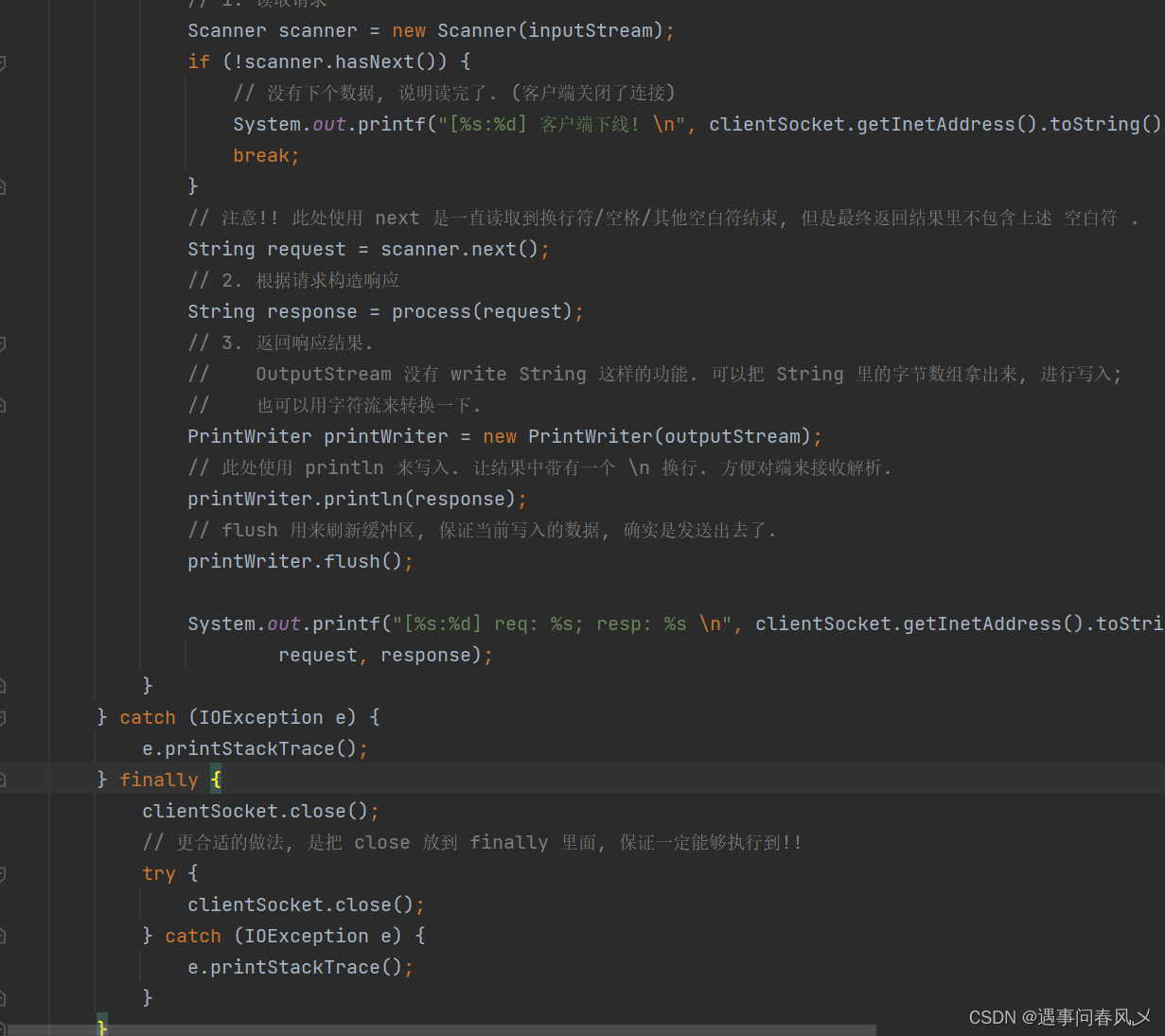Click the 'try {' line
Image resolution: width=1165 pixels, height=1036 pixels.
click(x=170, y=874)
